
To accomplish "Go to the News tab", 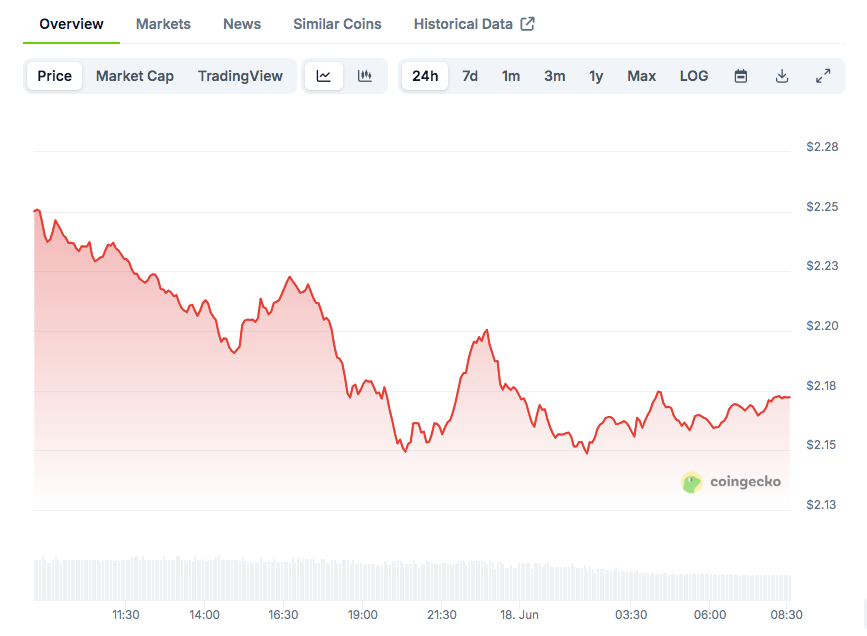I will [242, 24].
